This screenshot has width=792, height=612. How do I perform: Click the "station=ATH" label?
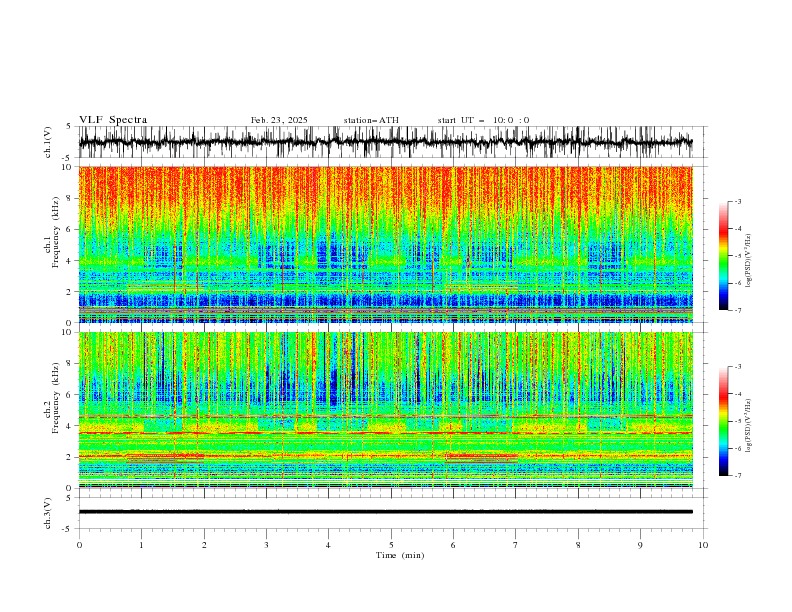(371, 120)
